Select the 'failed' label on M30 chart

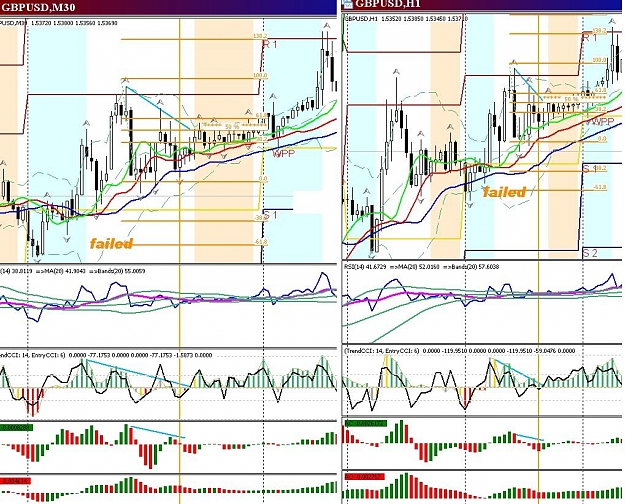coord(111,243)
